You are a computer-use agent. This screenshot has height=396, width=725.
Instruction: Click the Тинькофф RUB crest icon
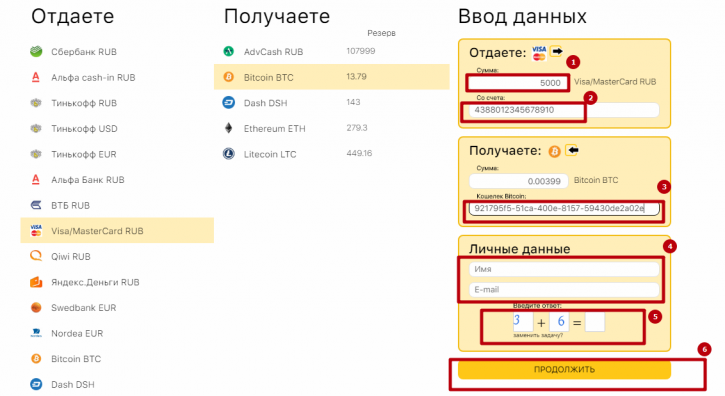pos(36,103)
